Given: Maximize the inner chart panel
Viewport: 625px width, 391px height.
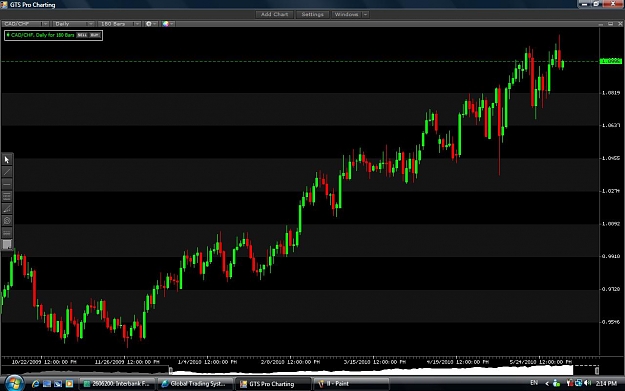Looking at the screenshot, I should 610,24.
